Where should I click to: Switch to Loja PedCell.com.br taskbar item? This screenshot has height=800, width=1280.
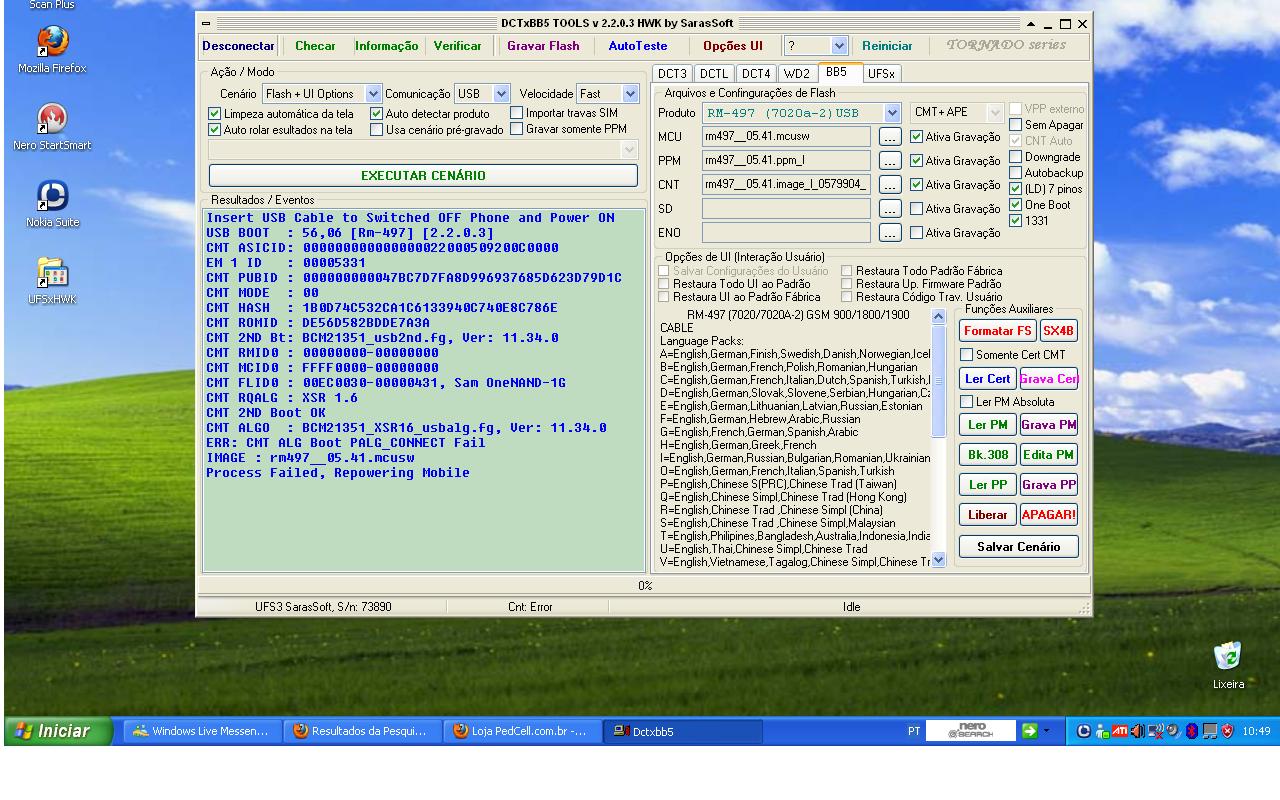point(522,731)
